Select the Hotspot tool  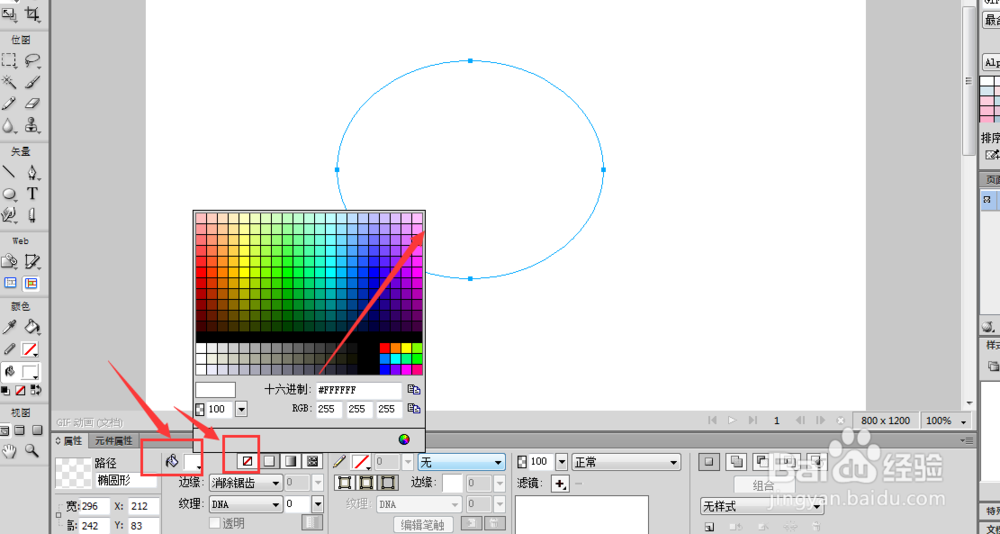click(x=9, y=262)
